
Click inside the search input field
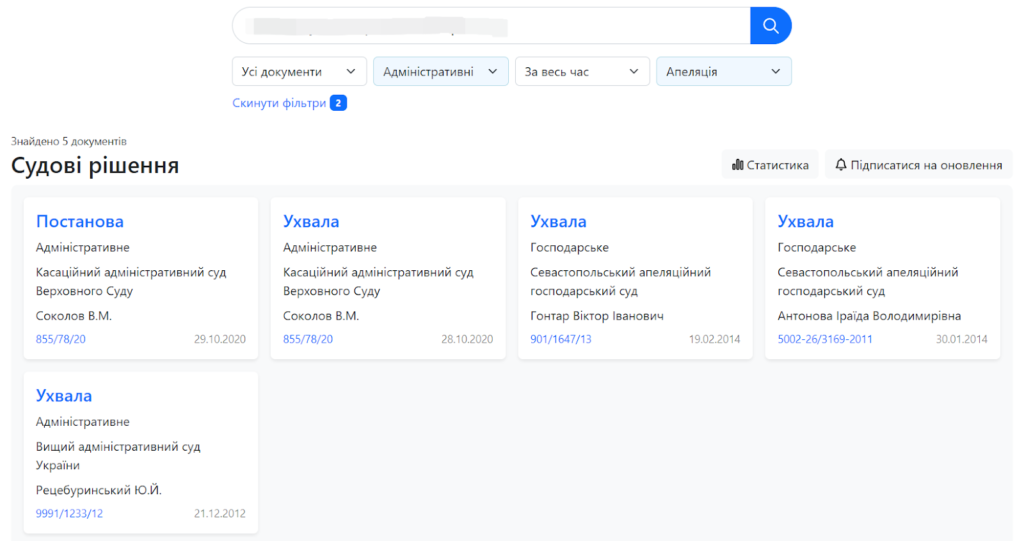click(x=490, y=26)
